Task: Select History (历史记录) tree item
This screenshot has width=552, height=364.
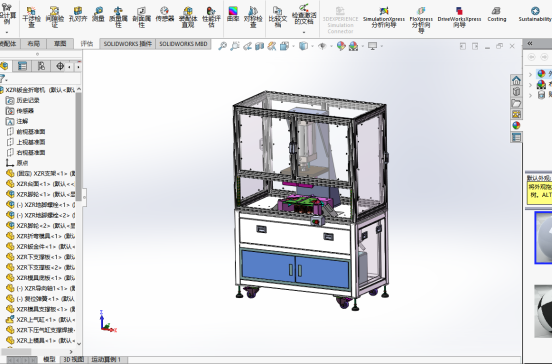Action: 23,100
